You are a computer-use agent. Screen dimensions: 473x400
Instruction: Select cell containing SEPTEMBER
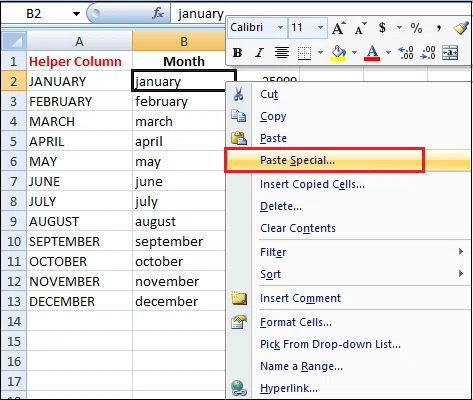click(x=79, y=241)
